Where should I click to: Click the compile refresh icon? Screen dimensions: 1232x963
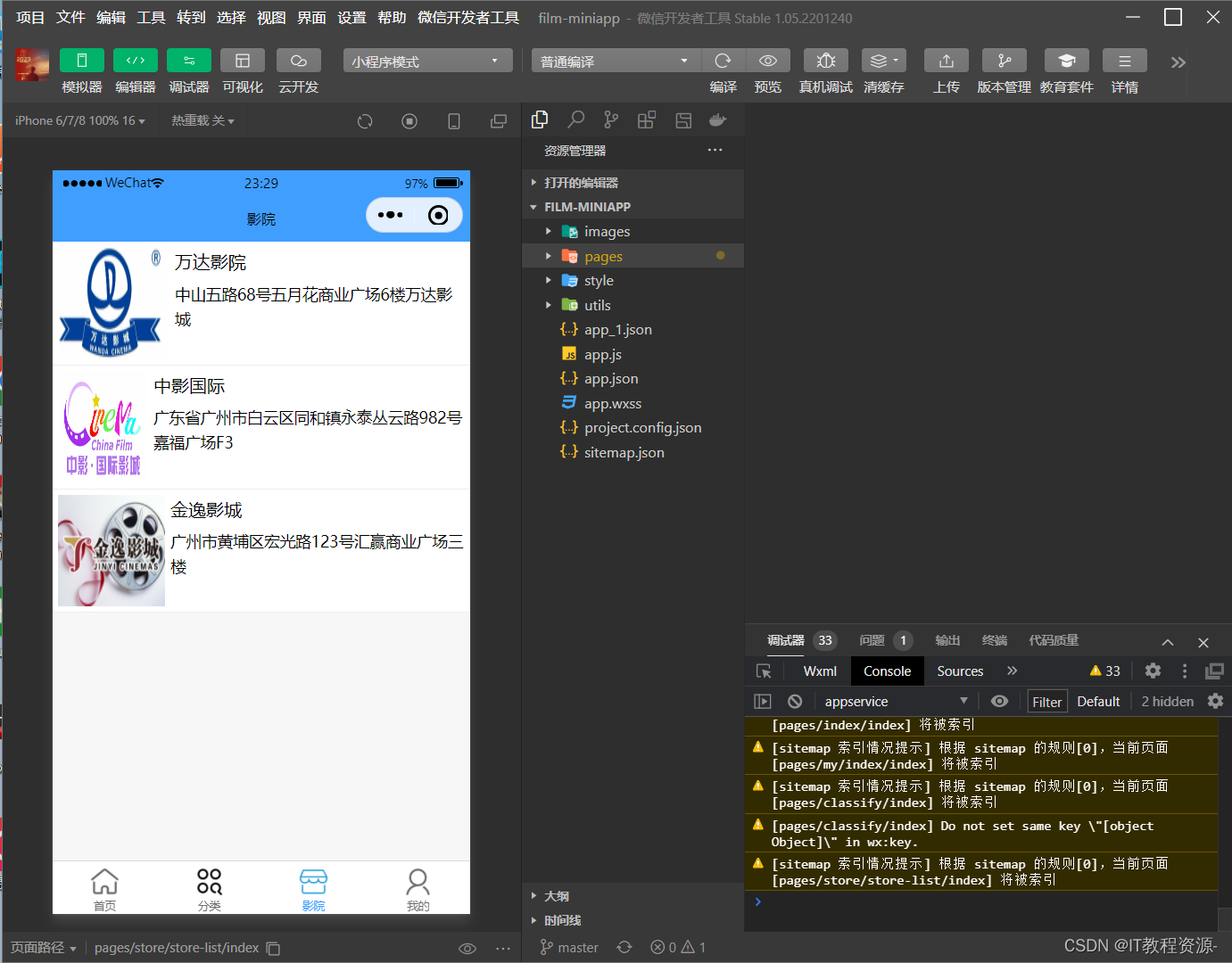[723, 61]
